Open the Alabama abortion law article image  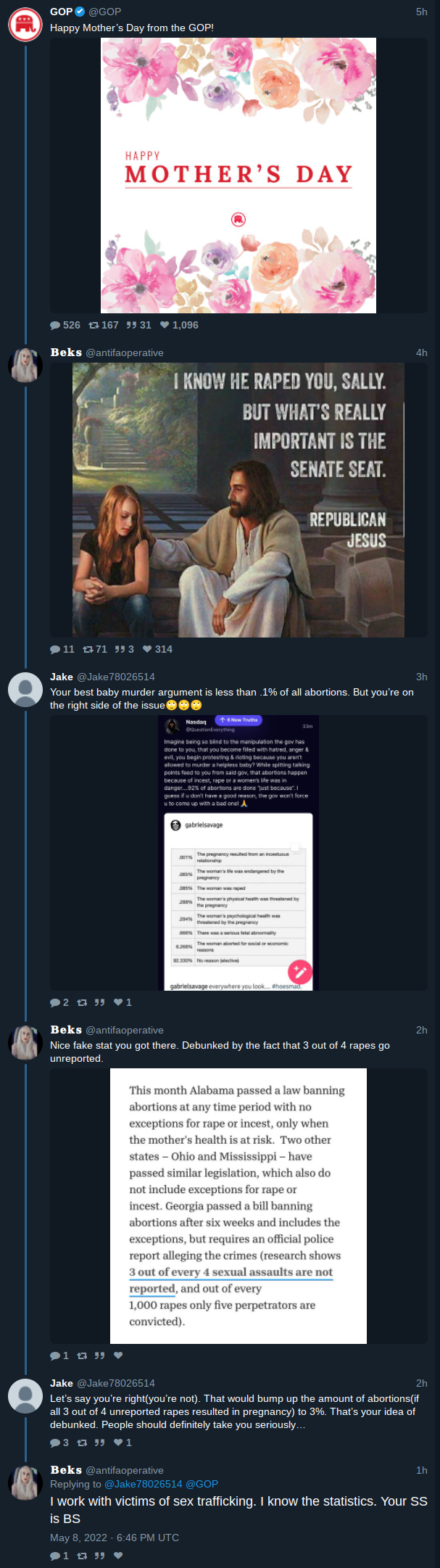[x=238, y=1206]
